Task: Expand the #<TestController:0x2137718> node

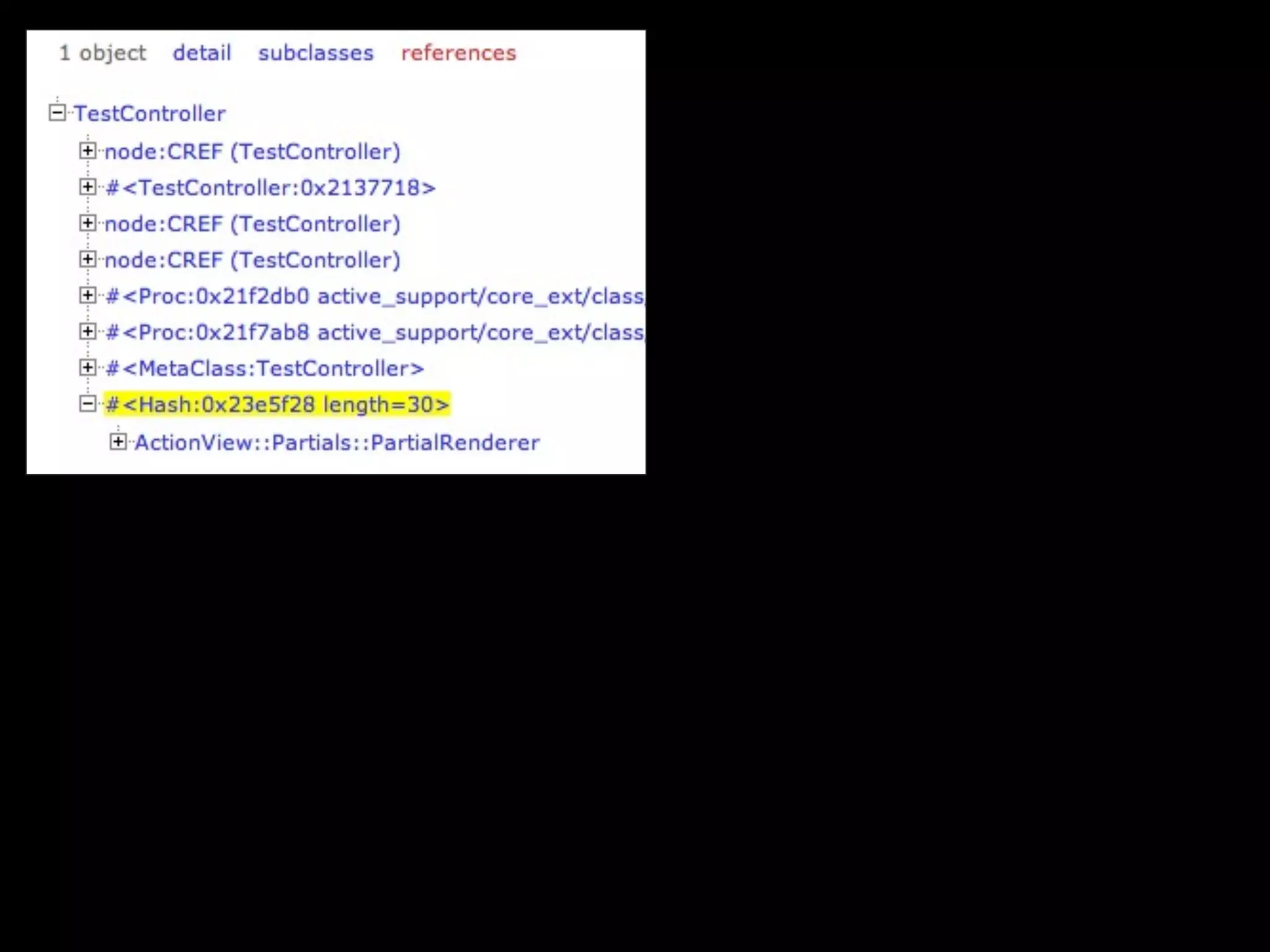Action: click(87, 187)
